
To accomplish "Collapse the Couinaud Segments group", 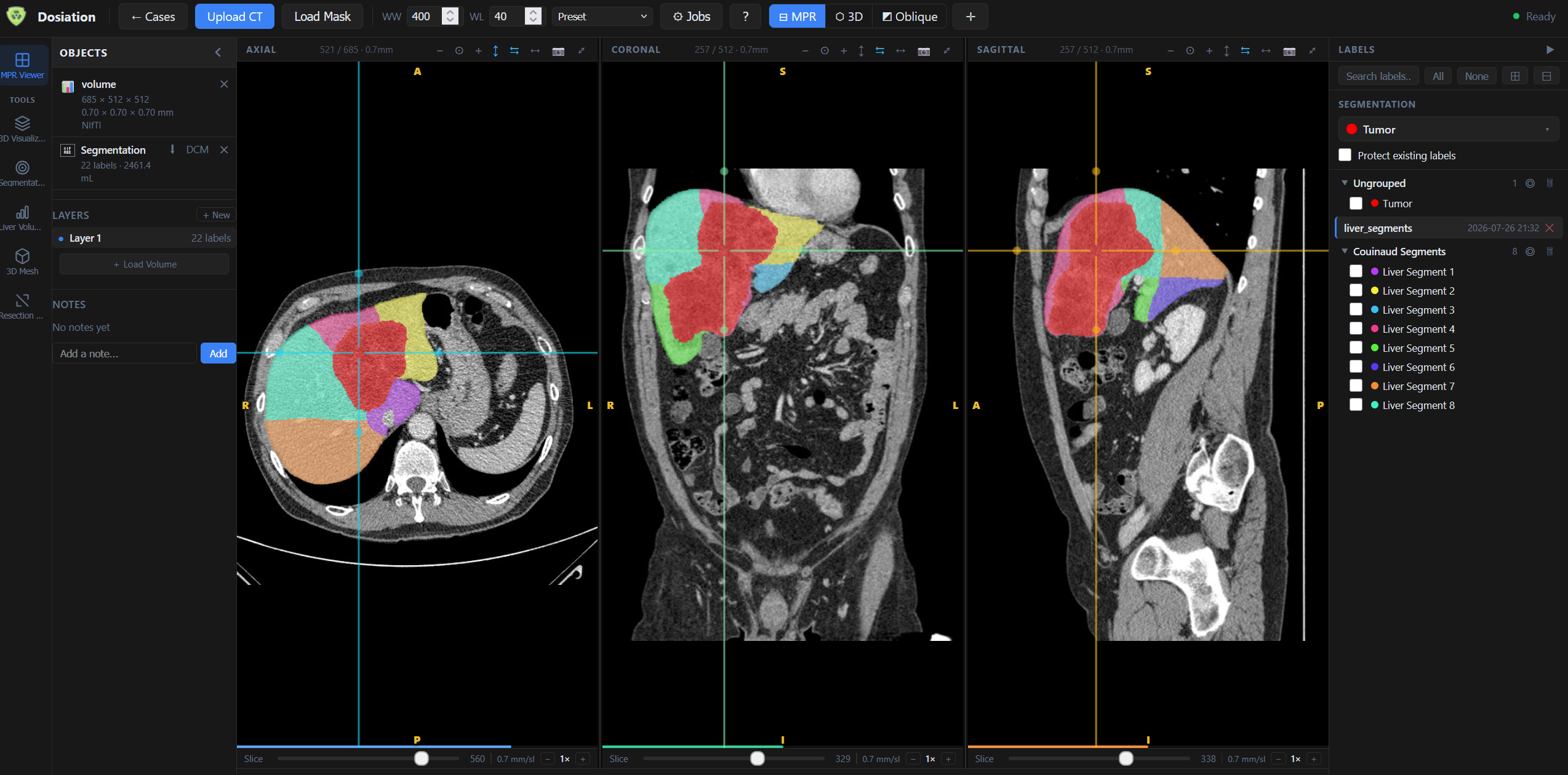I will click(x=1345, y=252).
